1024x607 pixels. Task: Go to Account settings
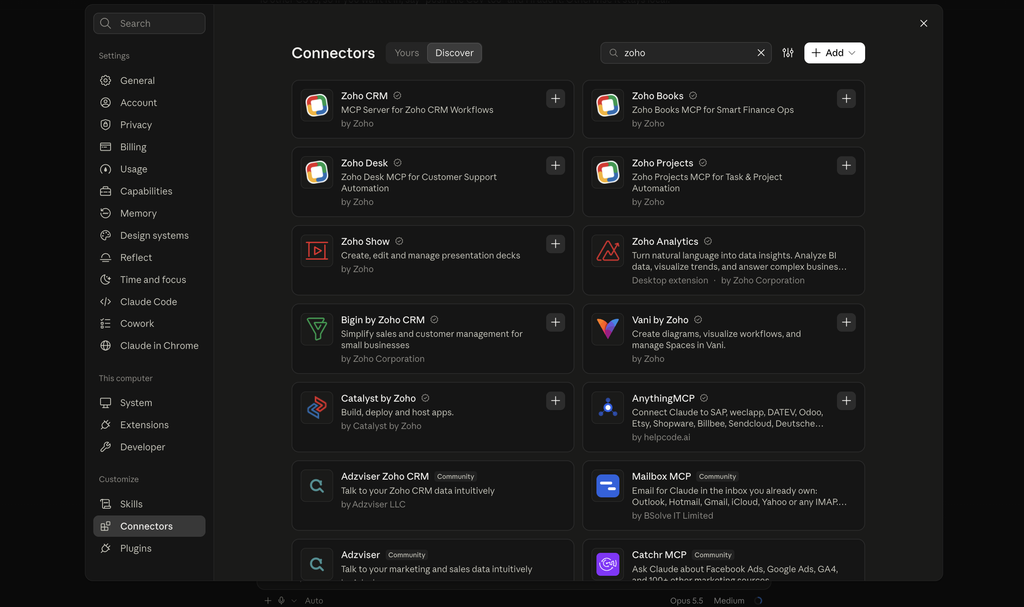coord(149,103)
